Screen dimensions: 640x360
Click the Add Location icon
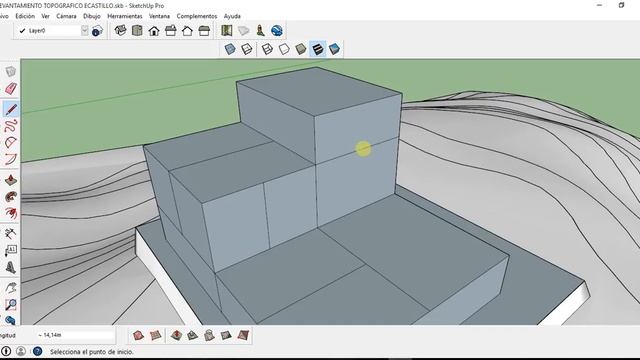(227, 31)
